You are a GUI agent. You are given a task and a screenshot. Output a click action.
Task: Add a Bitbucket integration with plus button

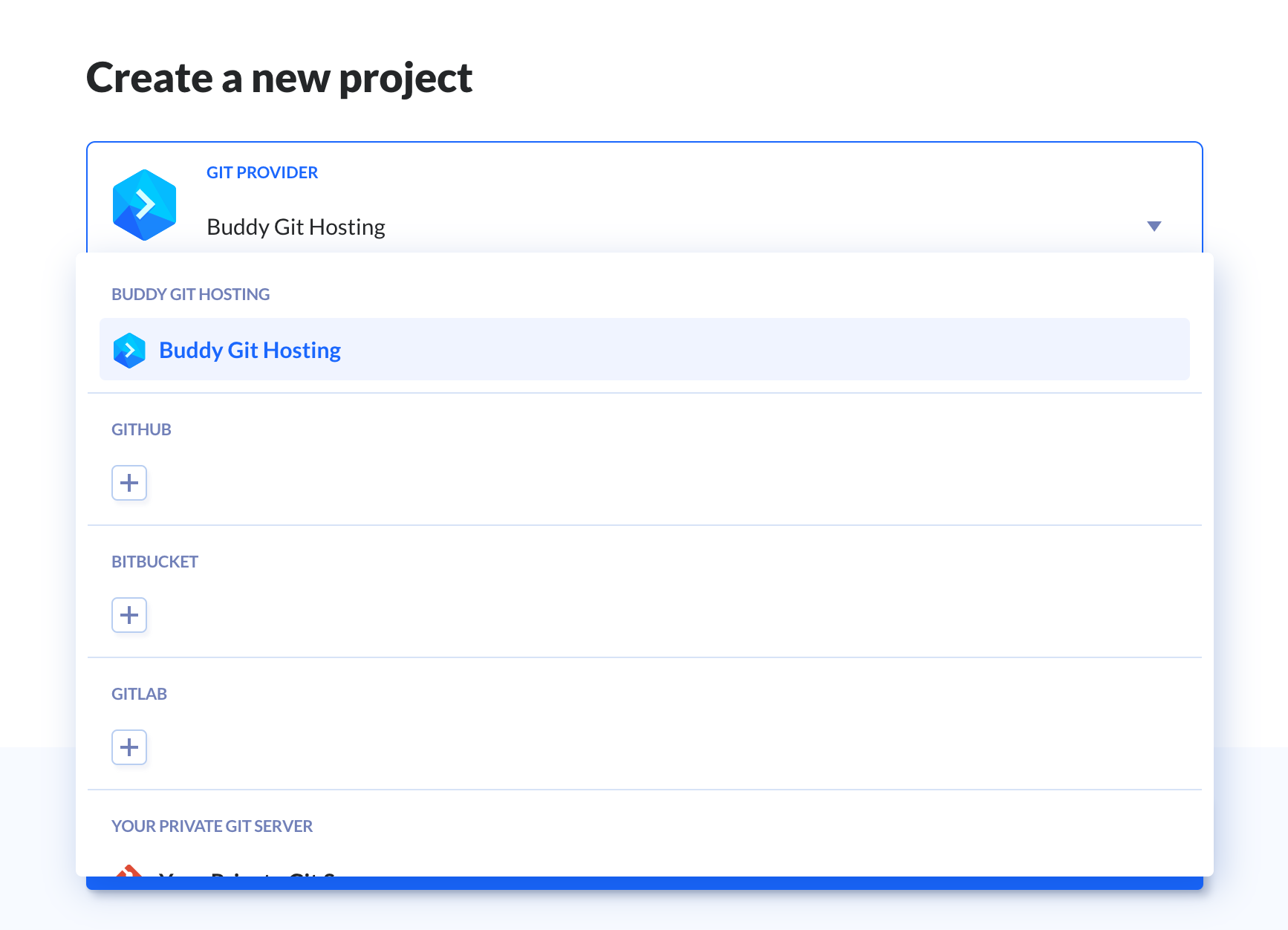pyautogui.click(x=129, y=615)
